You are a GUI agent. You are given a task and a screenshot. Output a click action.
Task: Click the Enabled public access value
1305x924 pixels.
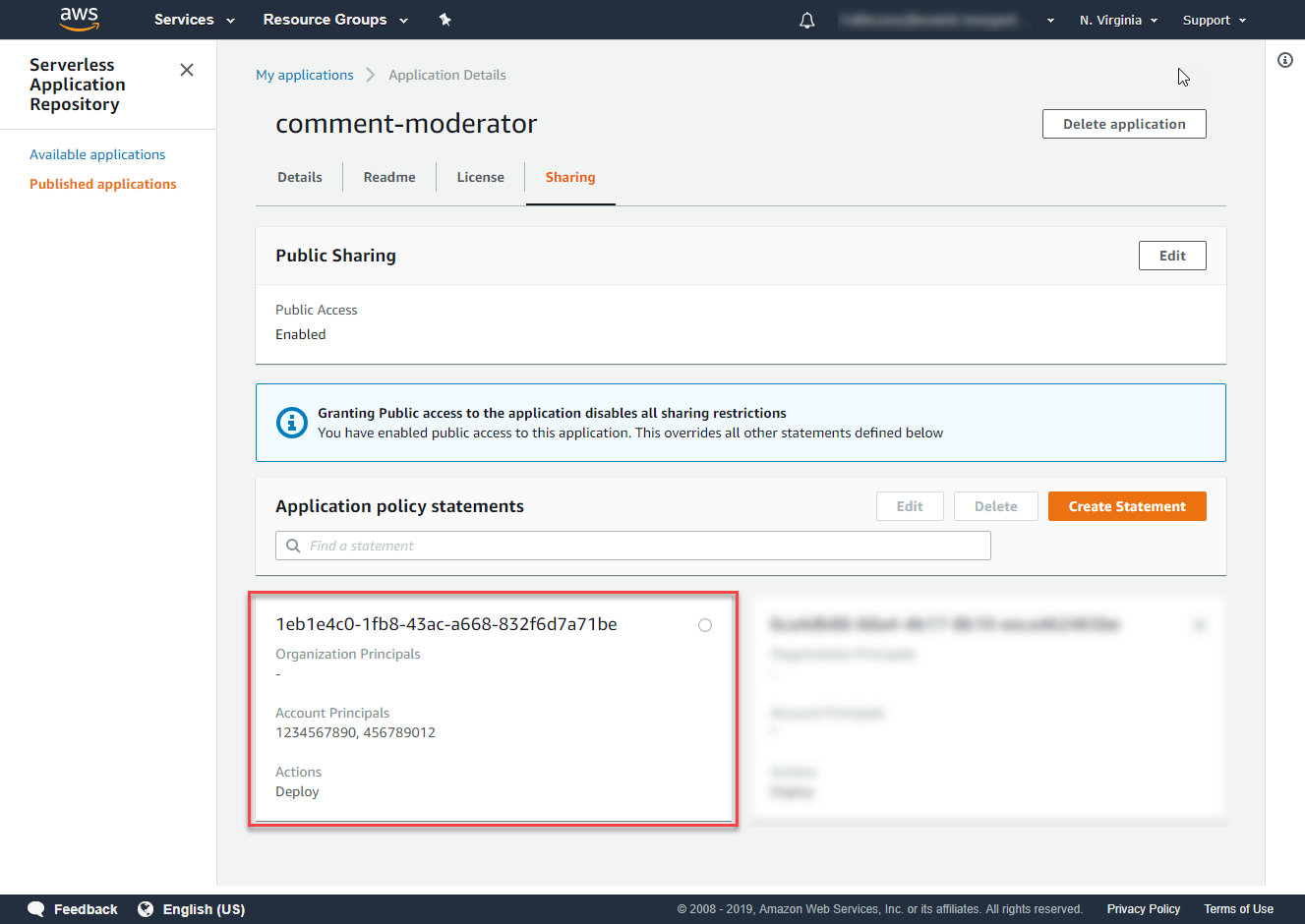300,334
